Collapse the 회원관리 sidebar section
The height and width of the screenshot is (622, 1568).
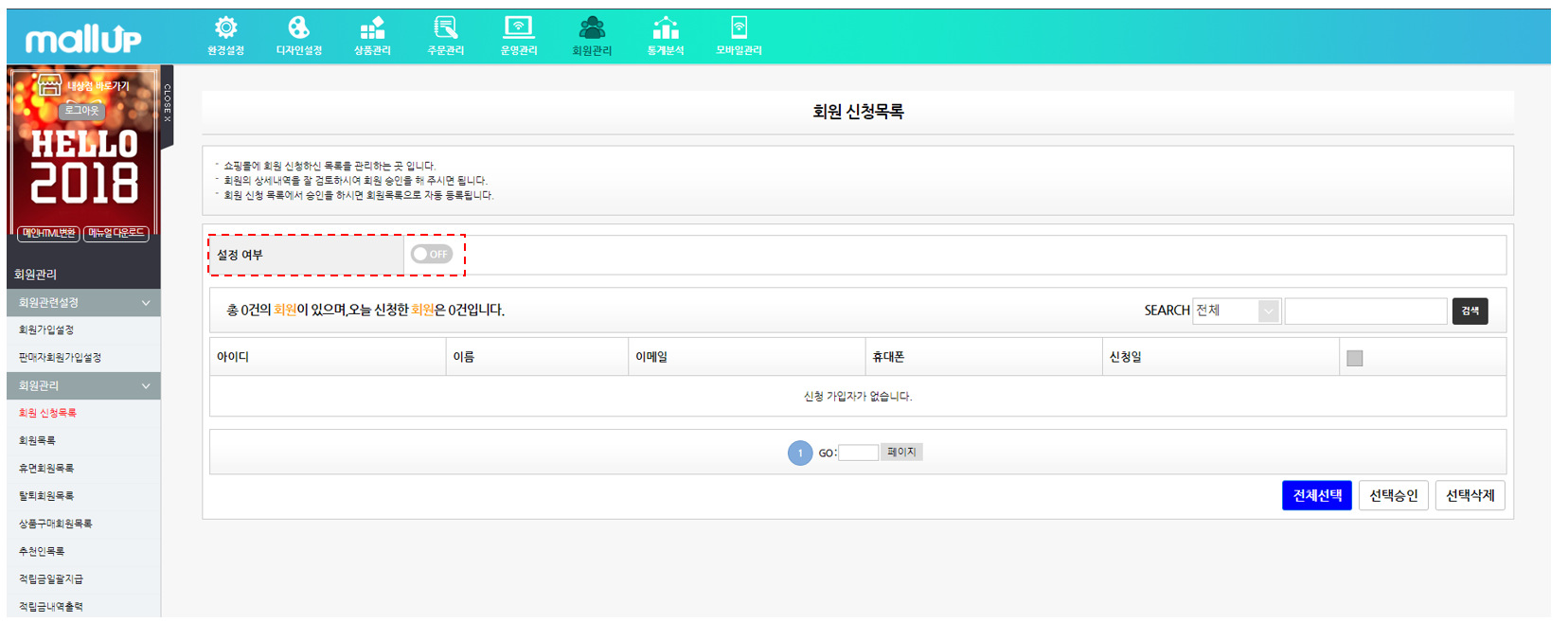pos(83,385)
